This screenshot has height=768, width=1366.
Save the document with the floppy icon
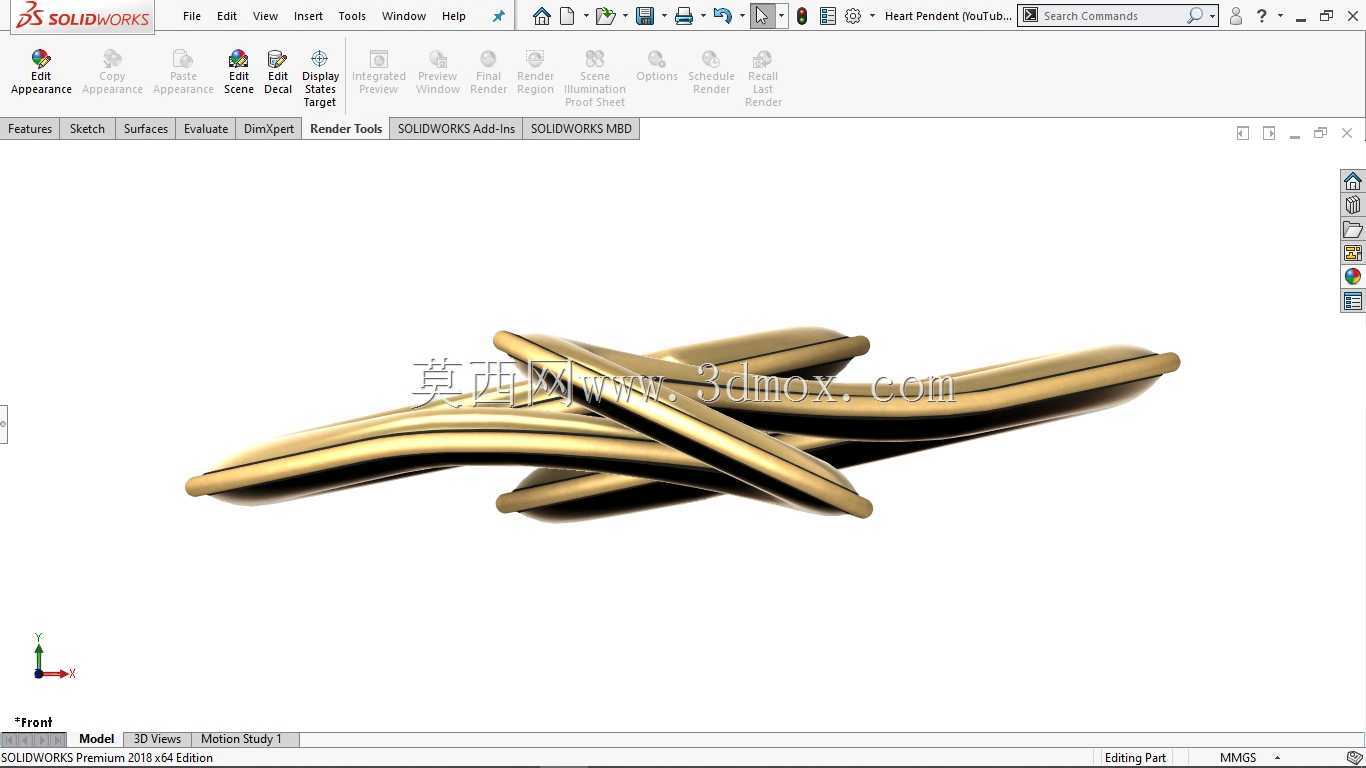point(645,16)
